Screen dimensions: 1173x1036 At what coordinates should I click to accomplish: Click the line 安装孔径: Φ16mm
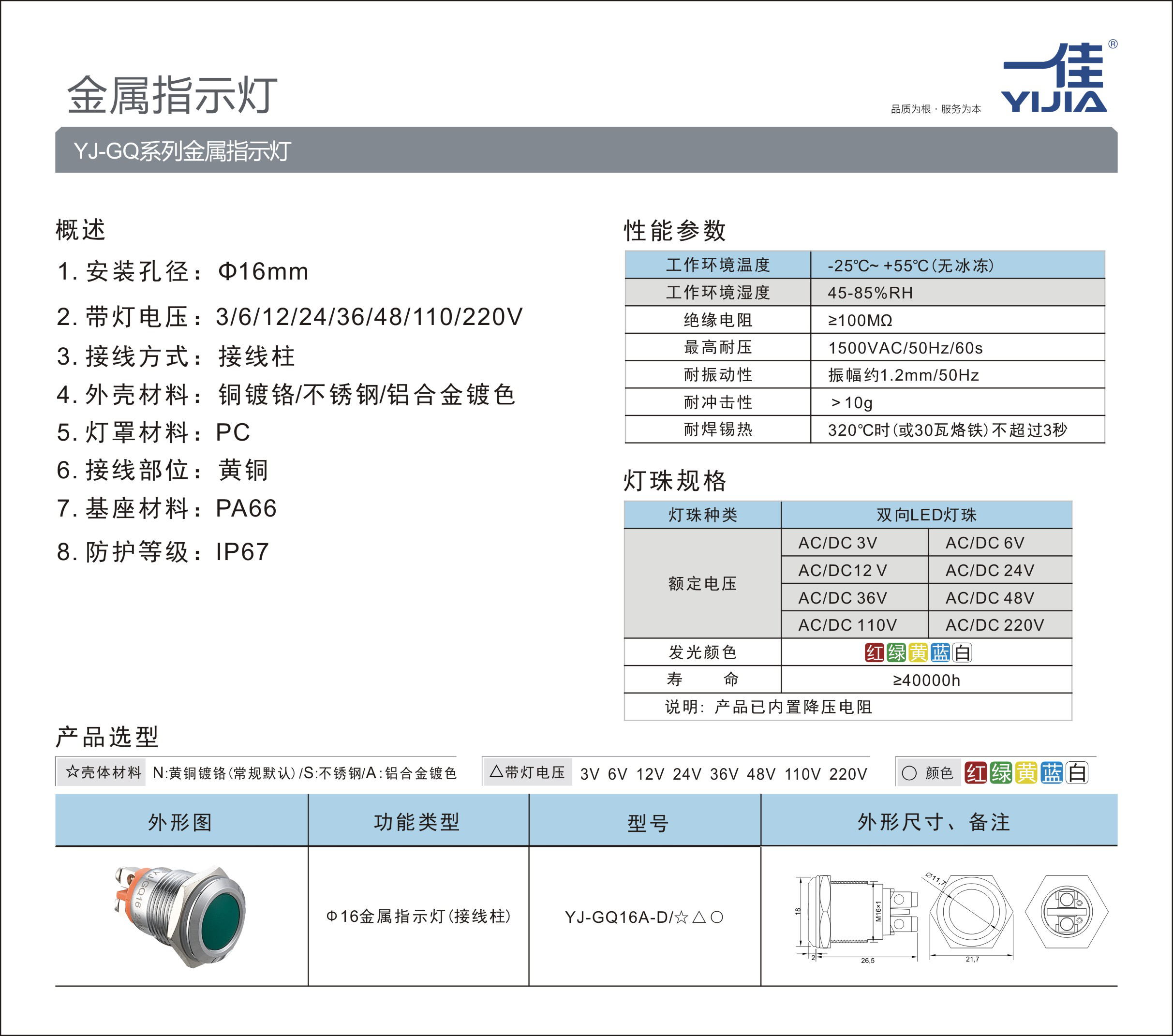(x=182, y=271)
